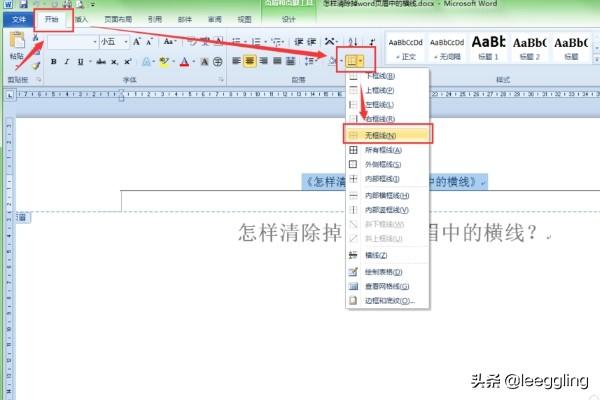
Task: Click the Justify alignment icon
Action: click(x=277, y=61)
